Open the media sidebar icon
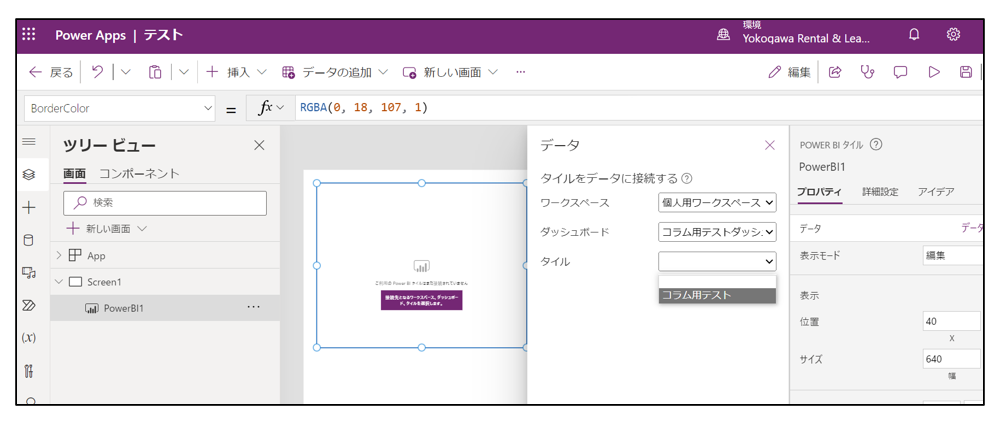Screen dimensions: 1000x422 [29, 273]
